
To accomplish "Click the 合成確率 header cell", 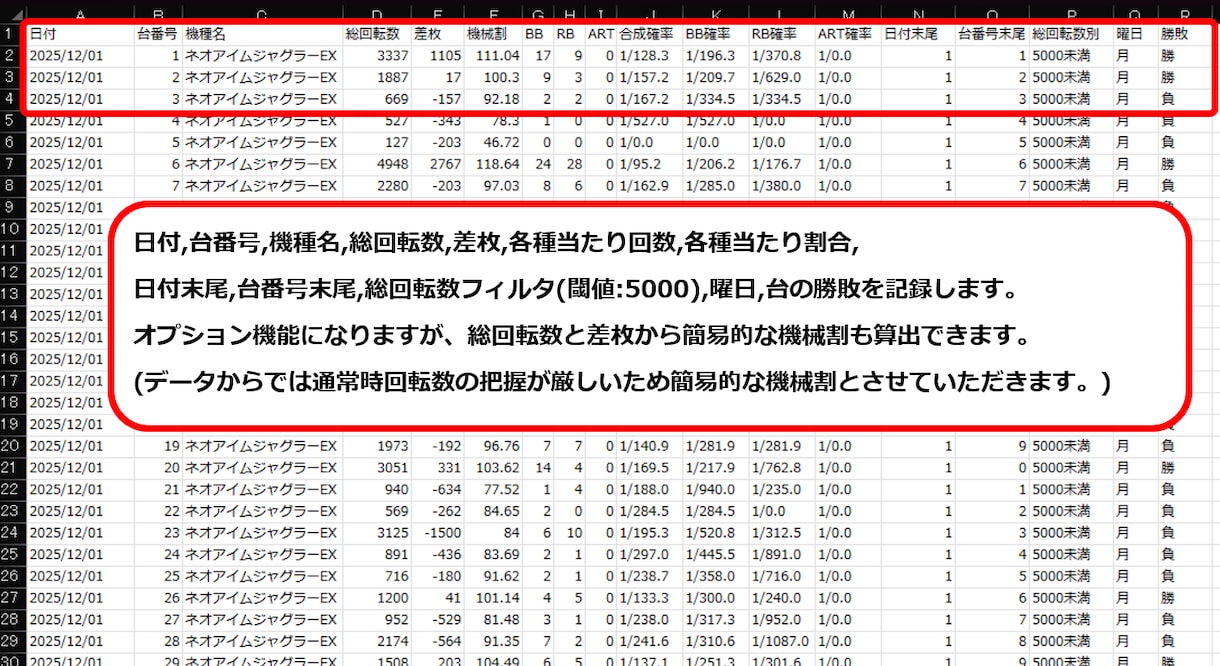I will 649,33.
